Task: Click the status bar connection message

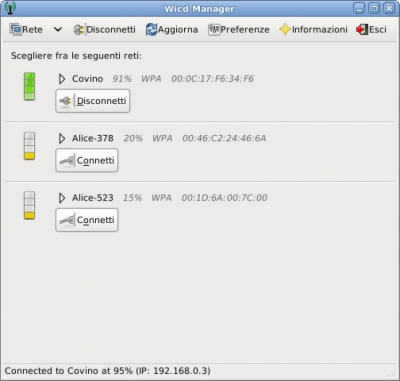Action: pyautogui.click(x=108, y=371)
